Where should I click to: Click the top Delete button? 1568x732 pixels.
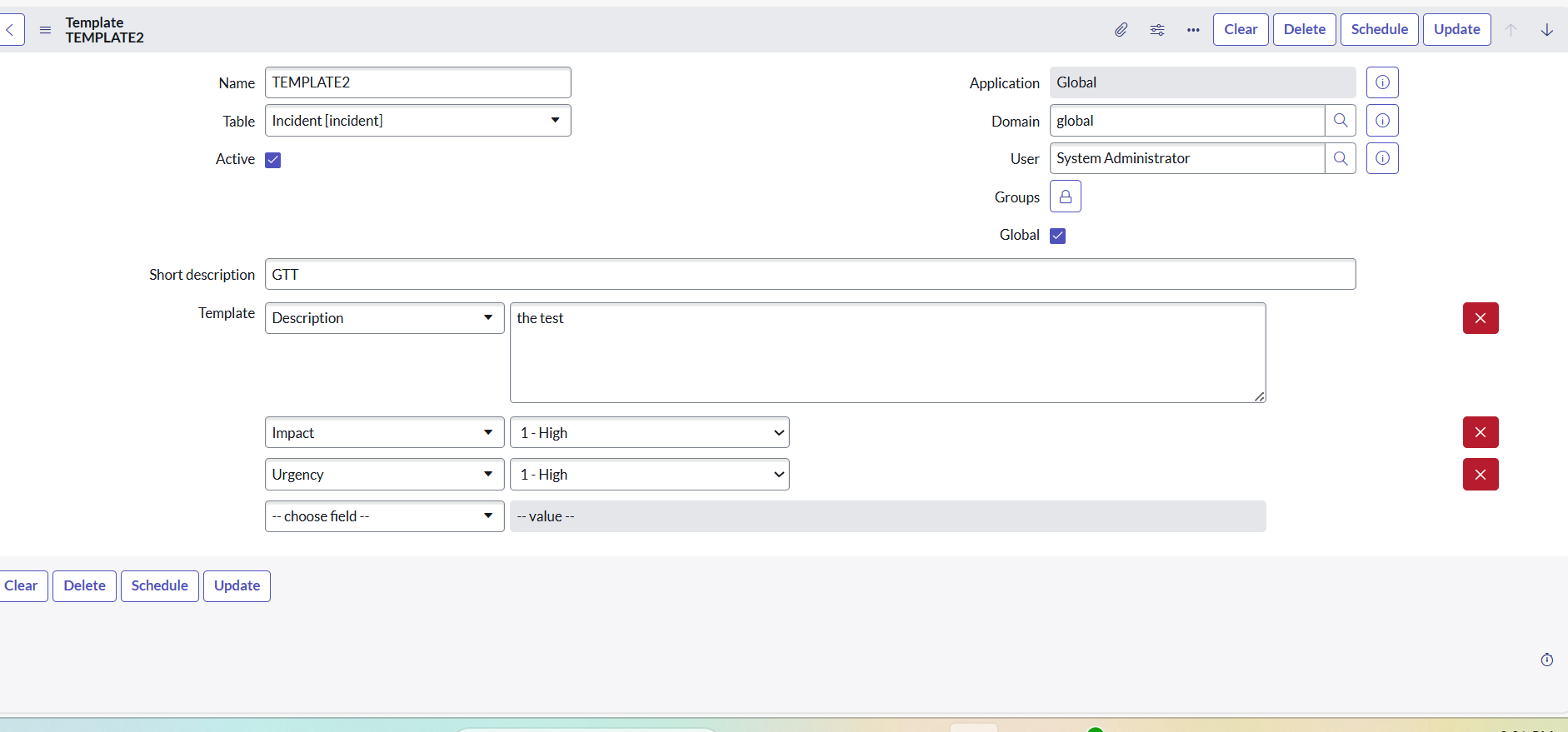(x=1305, y=29)
